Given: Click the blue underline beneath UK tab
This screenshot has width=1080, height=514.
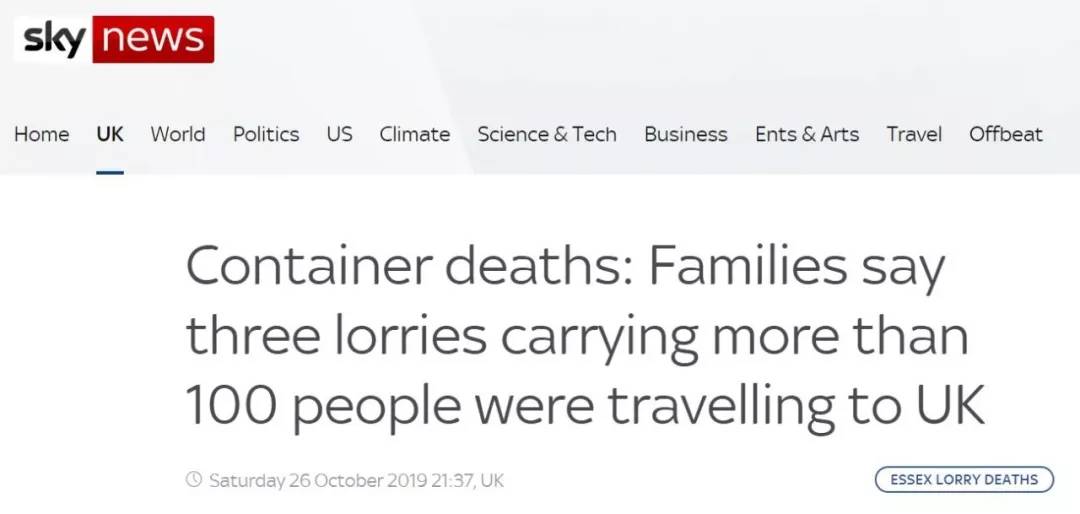Looking at the screenshot, I should pyautogui.click(x=110, y=172).
